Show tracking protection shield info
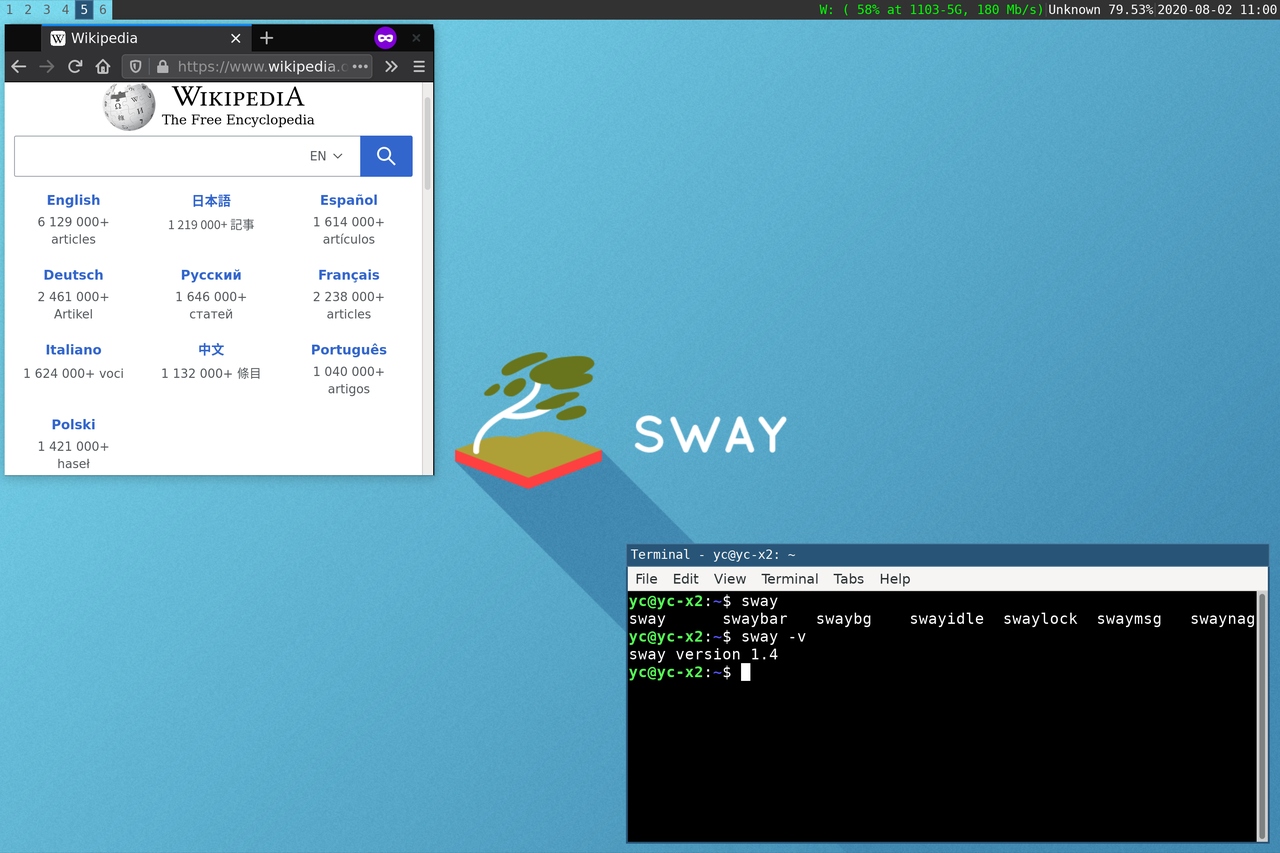Screen dimensions: 1280x853 136,67
